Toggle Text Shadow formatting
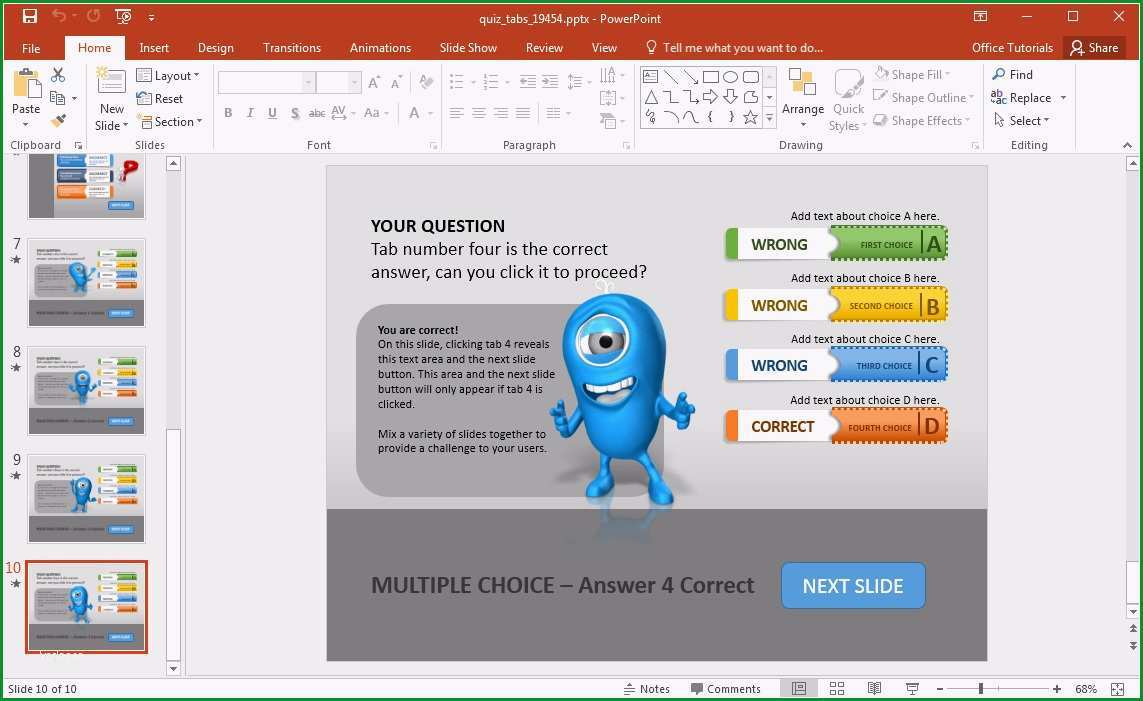1143x701 pixels. [x=294, y=113]
